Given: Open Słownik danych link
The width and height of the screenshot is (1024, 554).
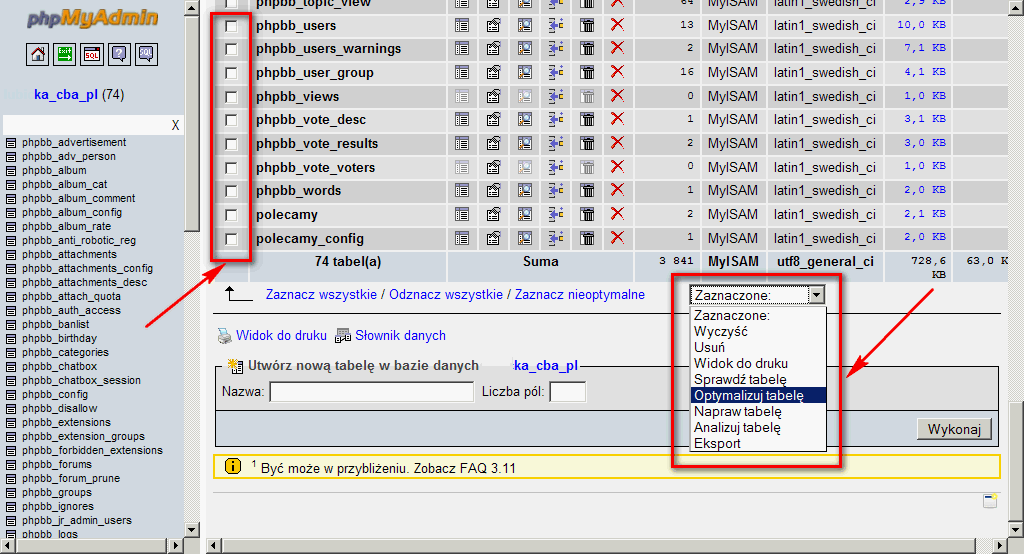Looking at the screenshot, I should pos(400,336).
